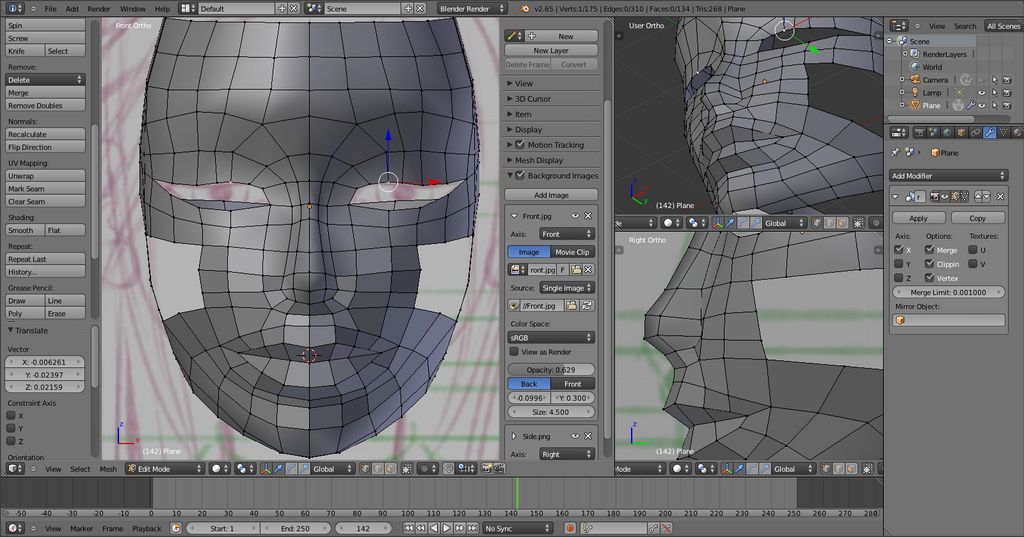
Task: Enable the View as Render checkbox
Action: (x=514, y=352)
